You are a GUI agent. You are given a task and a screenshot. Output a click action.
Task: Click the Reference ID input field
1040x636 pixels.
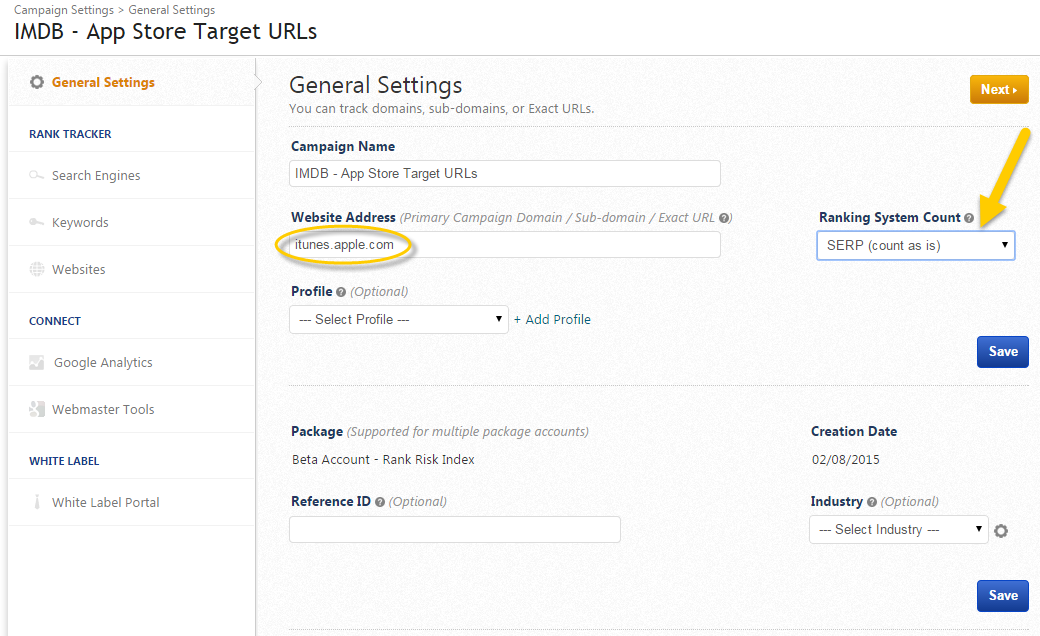(454, 530)
